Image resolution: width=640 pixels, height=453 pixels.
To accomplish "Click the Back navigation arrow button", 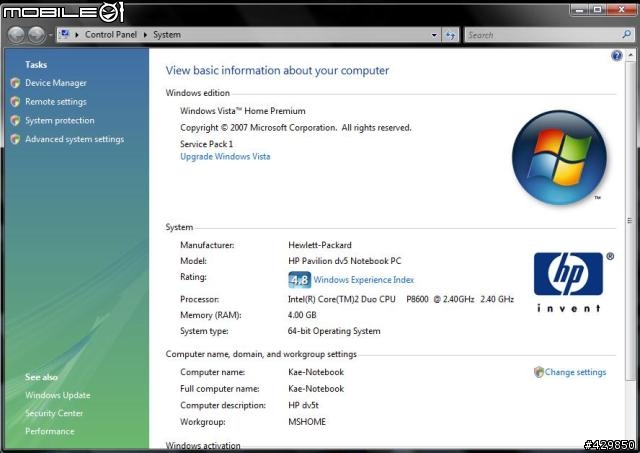I will [x=16, y=35].
